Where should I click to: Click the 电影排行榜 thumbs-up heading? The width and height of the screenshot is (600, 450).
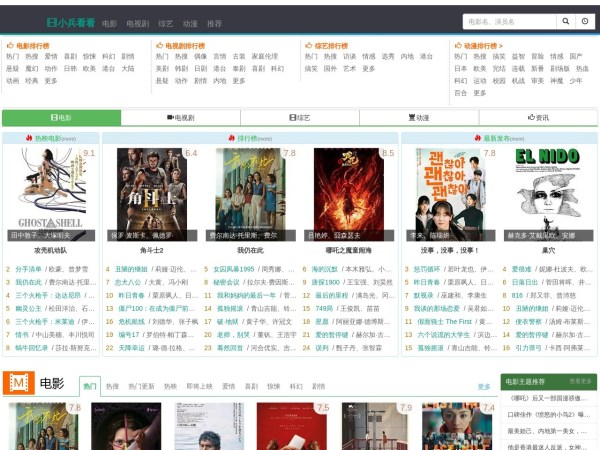(30, 46)
